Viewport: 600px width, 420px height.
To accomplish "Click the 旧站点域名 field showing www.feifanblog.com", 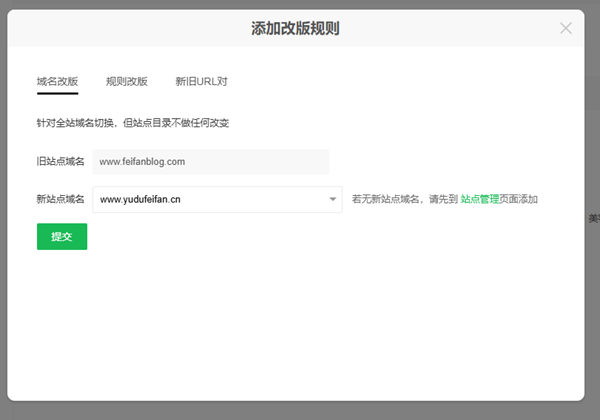I will [210, 162].
